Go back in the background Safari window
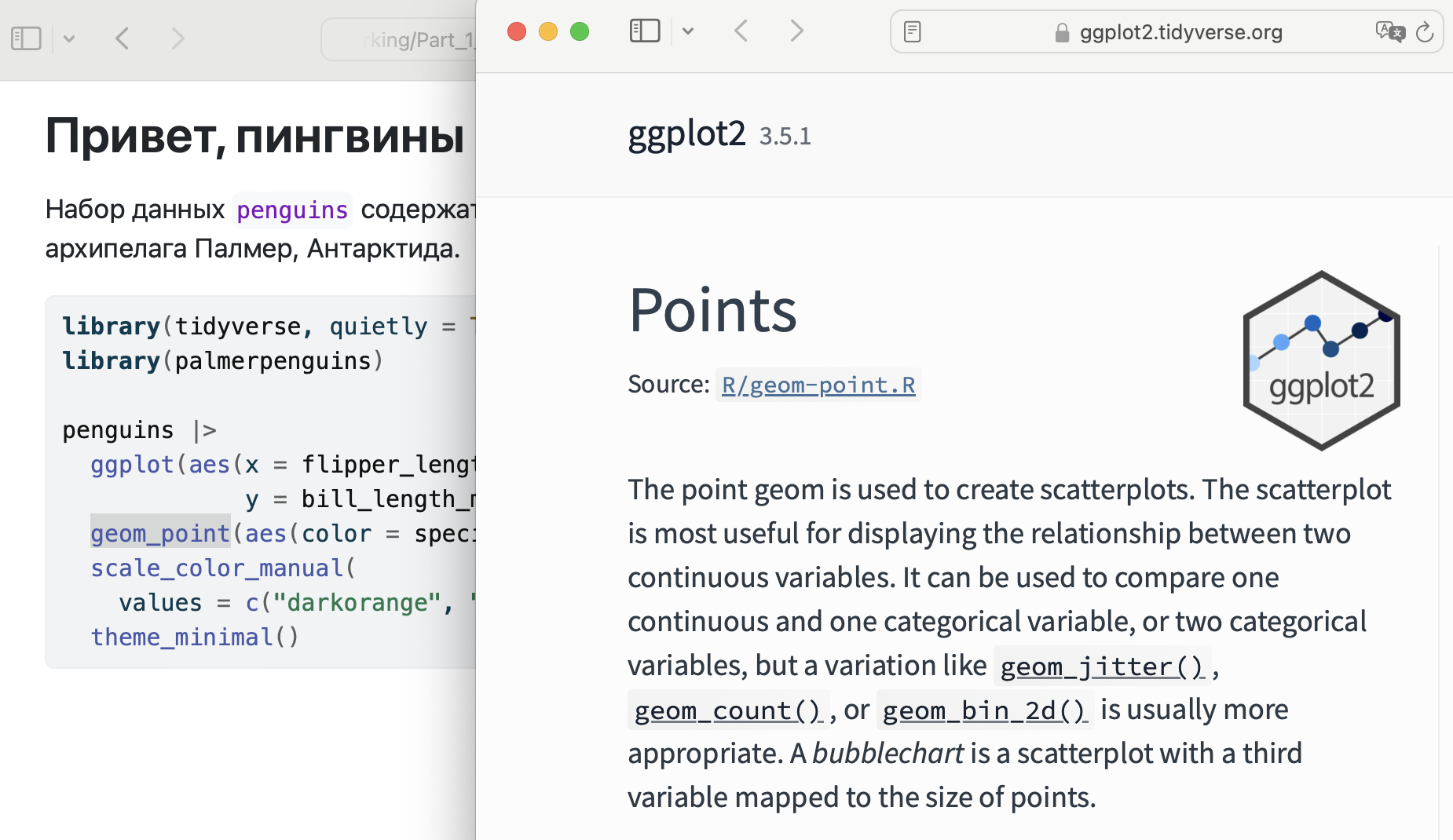The width and height of the screenshot is (1453, 840). click(x=122, y=38)
